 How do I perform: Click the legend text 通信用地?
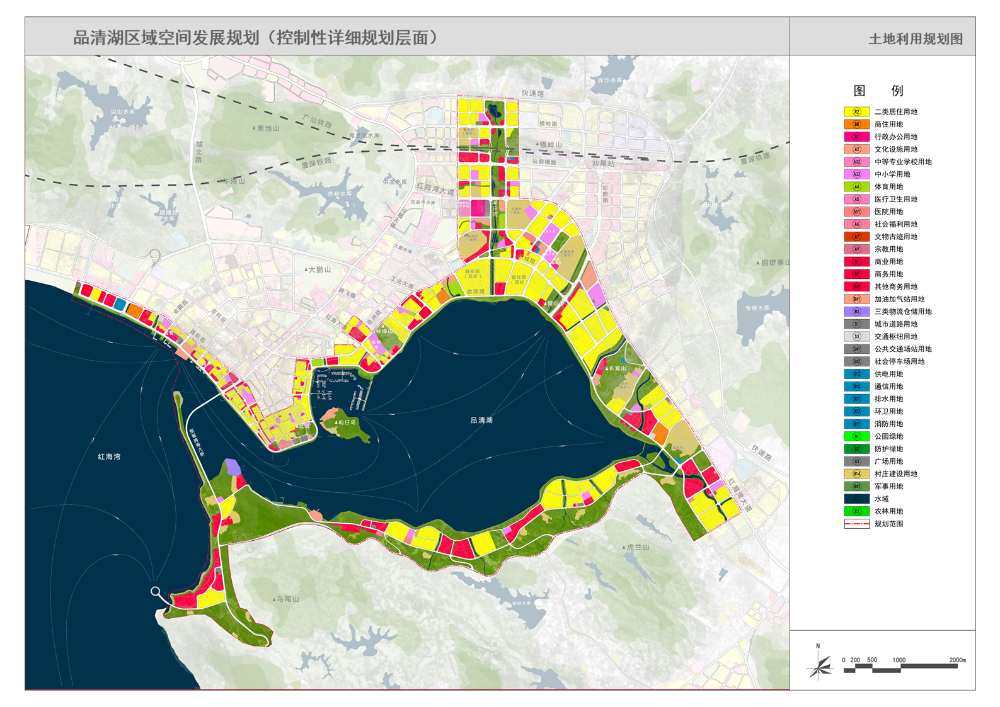pyautogui.click(x=889, y=386)
